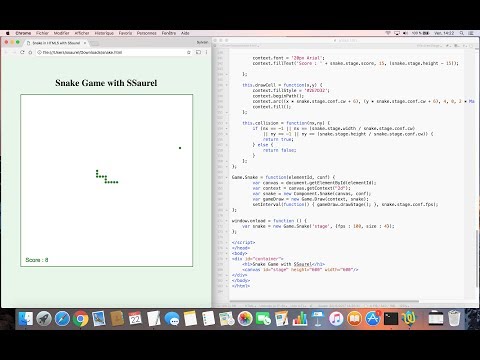This screenshot has height=360, width=480.
Task: Open iBooks from the Dock
Action: coord(354,319)
